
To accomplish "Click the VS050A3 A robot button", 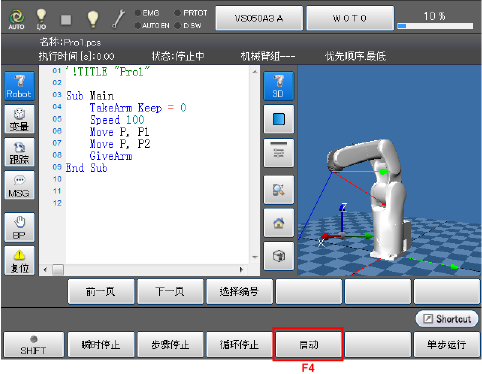I will click(x=259, y=18).
